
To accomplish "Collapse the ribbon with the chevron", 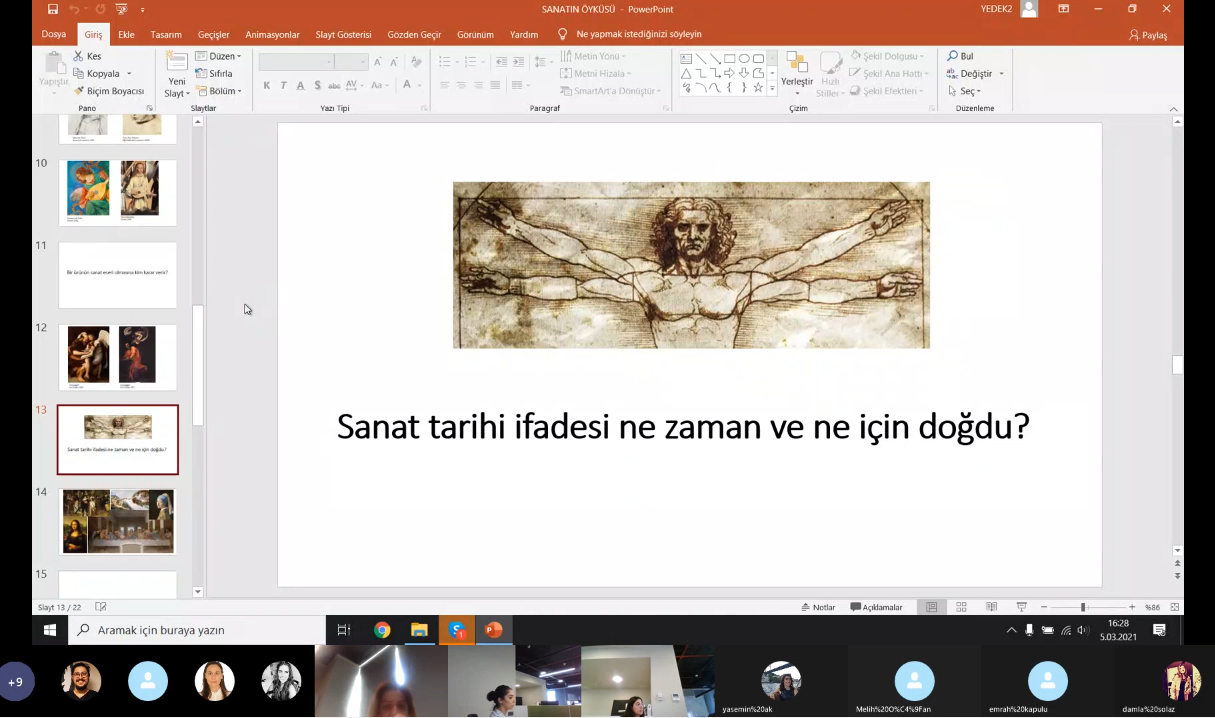I will click(x=1174, y=108).
